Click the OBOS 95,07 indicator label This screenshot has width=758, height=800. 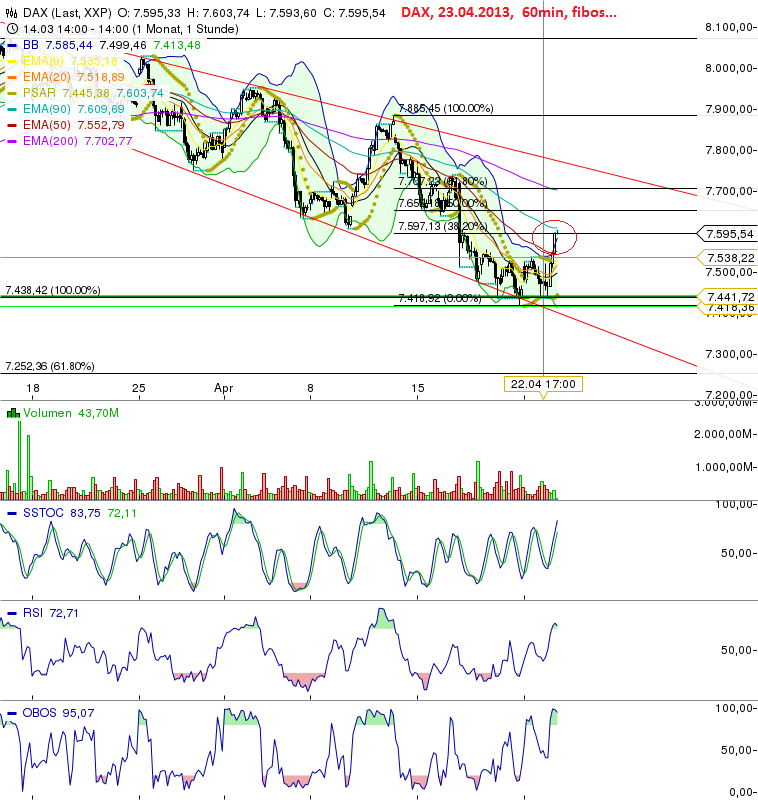58,713
